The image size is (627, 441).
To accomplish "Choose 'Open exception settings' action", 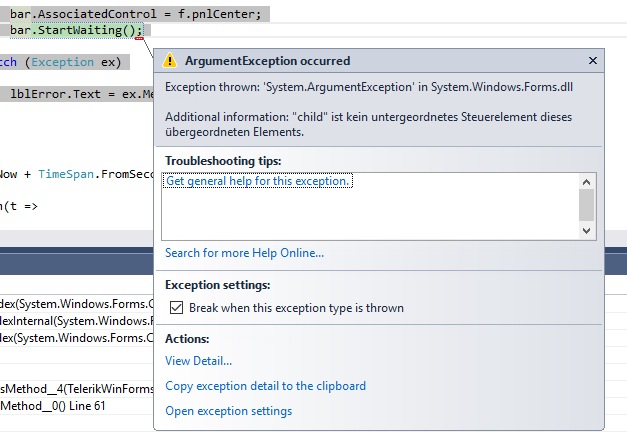I will pos(228,411).
